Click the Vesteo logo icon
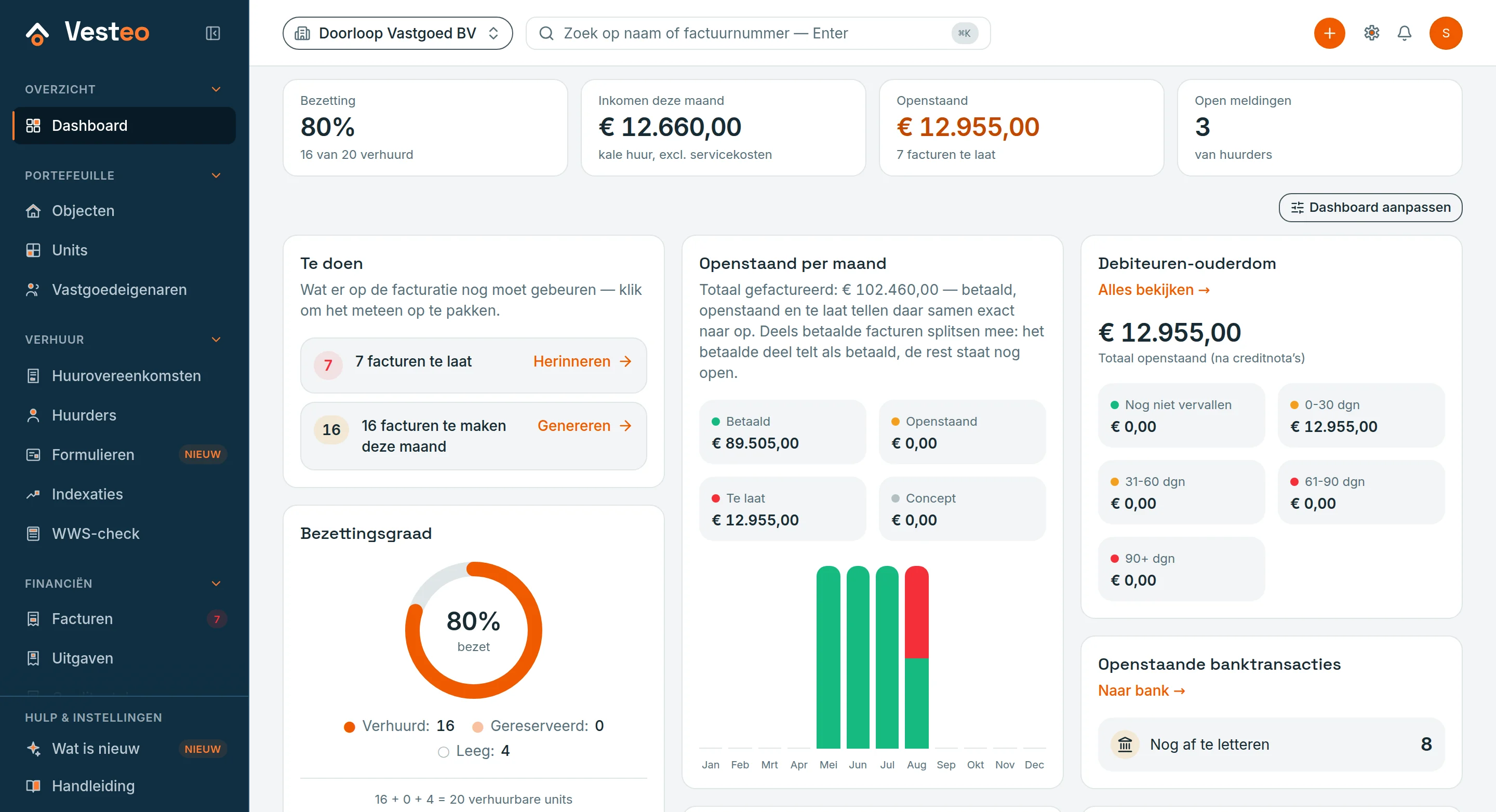This screenshot has width=1496, height=812. [x=38, y=33]
